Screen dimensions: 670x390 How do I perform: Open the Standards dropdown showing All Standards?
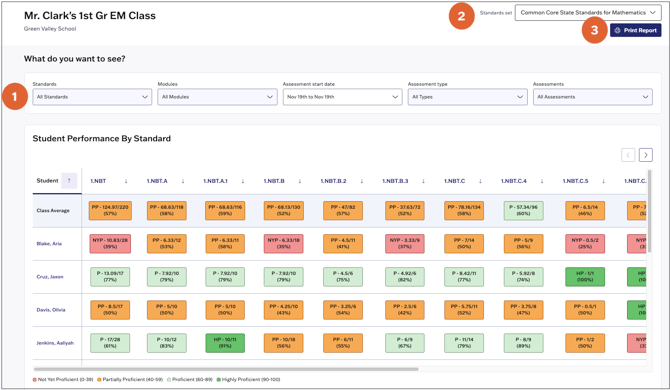92,97
